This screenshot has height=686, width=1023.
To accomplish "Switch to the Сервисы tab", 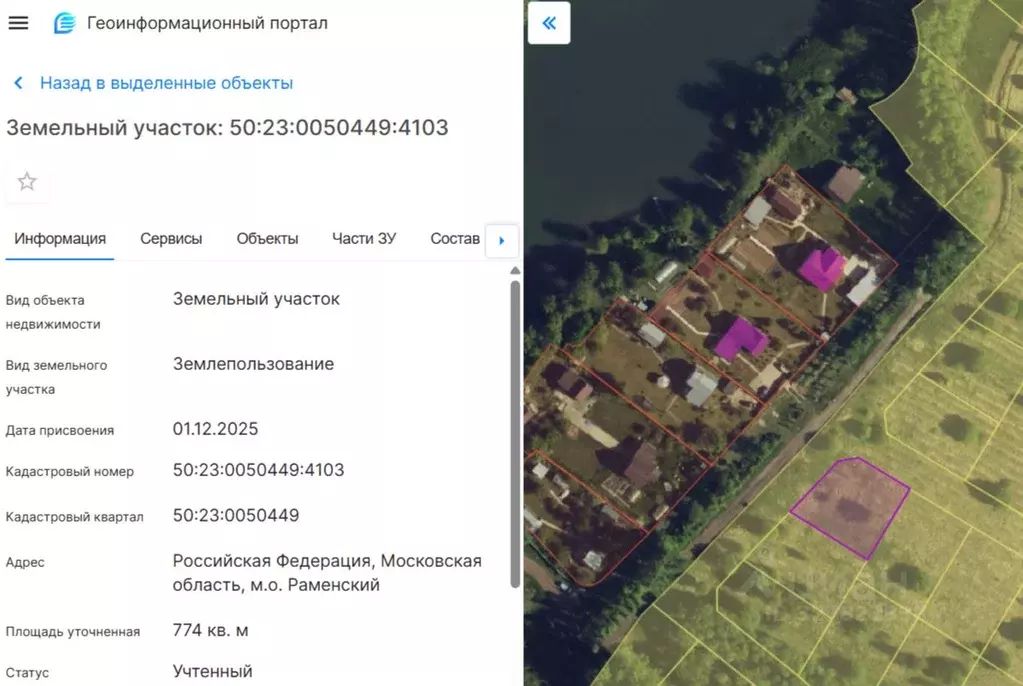I will point(170,239).
